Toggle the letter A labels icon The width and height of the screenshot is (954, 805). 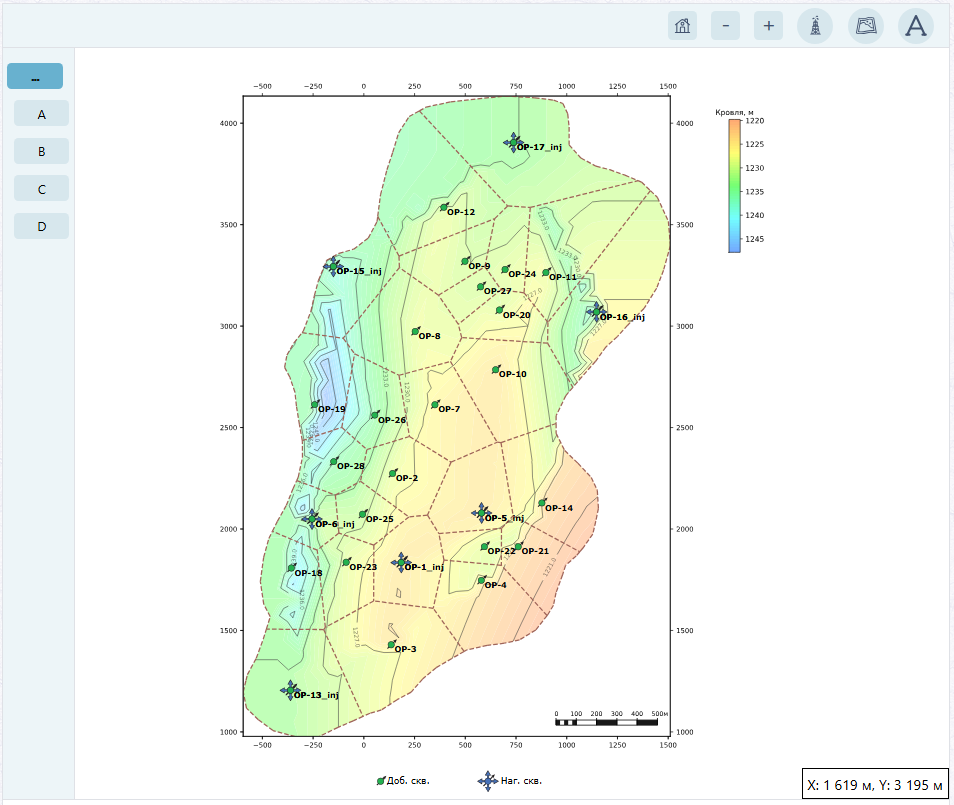[x=916, y=26]
